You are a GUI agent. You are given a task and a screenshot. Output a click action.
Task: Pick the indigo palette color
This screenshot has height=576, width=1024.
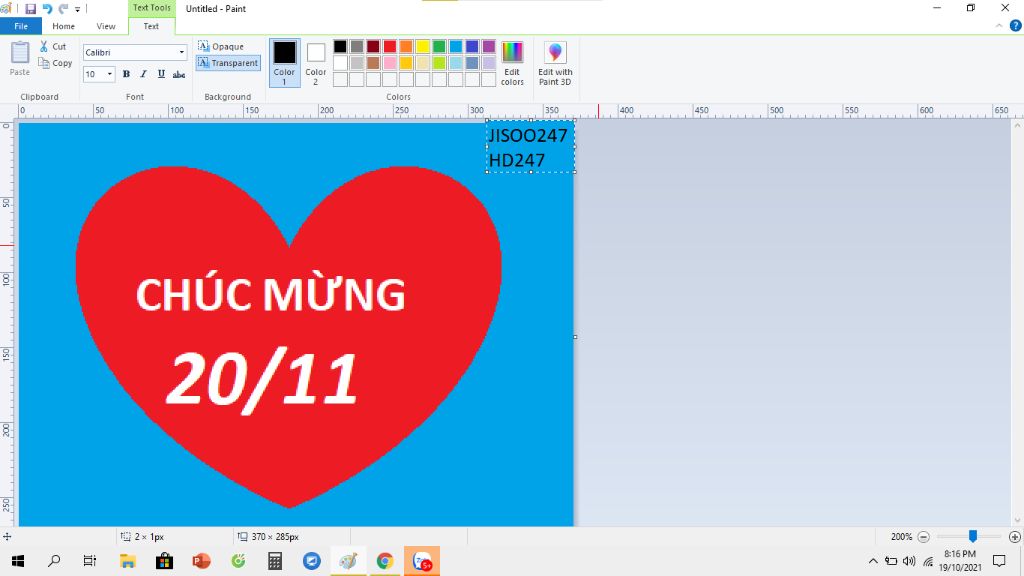coord(472,46)
